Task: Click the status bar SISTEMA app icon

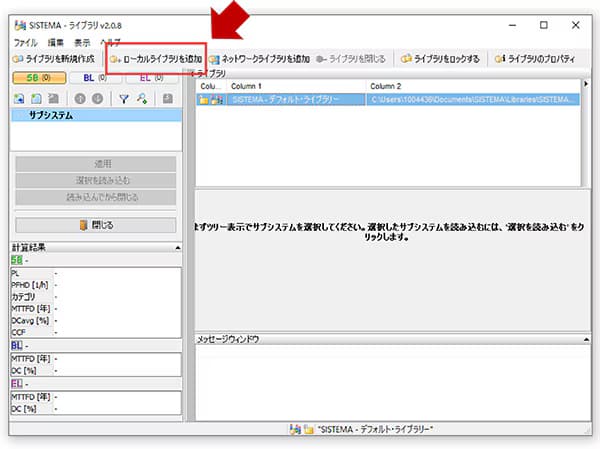Action: click(x=295, y=429)
